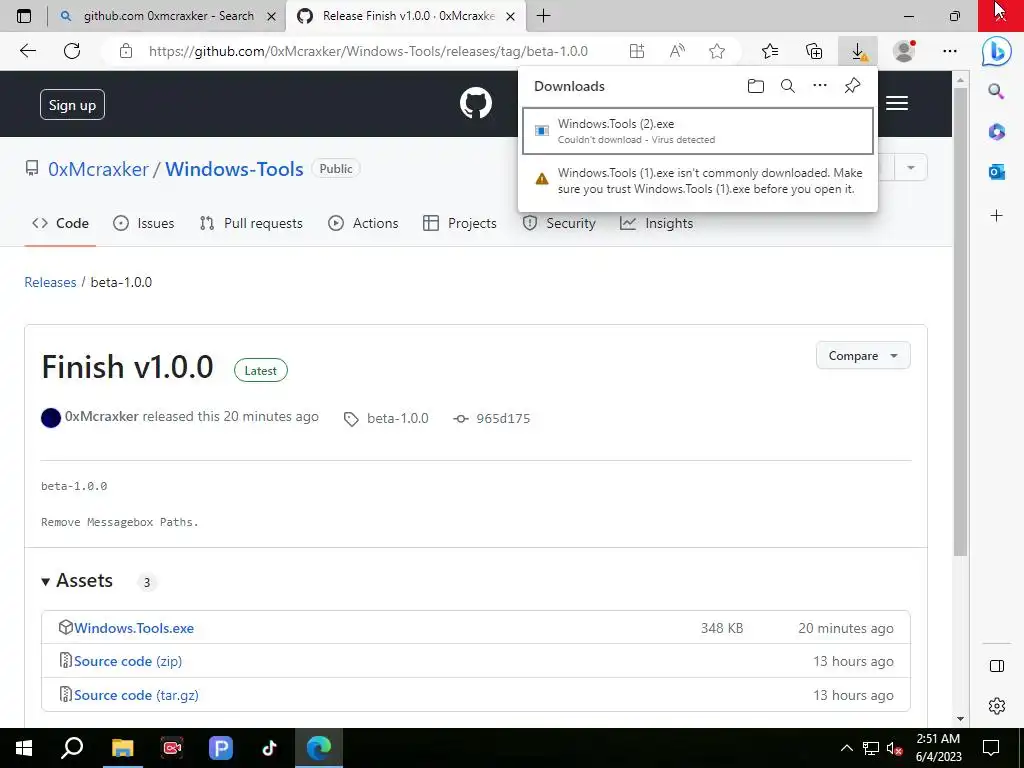This screenshot has width=1024, height=768.
Task: Open the Microsoft 365 sidebar icon
Action: point(997,132)
